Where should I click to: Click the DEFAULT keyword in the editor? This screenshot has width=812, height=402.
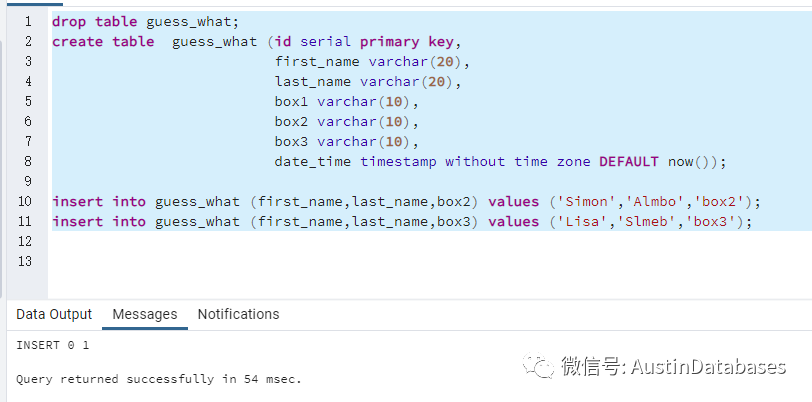pyautogui.click(x=628, y=161)
